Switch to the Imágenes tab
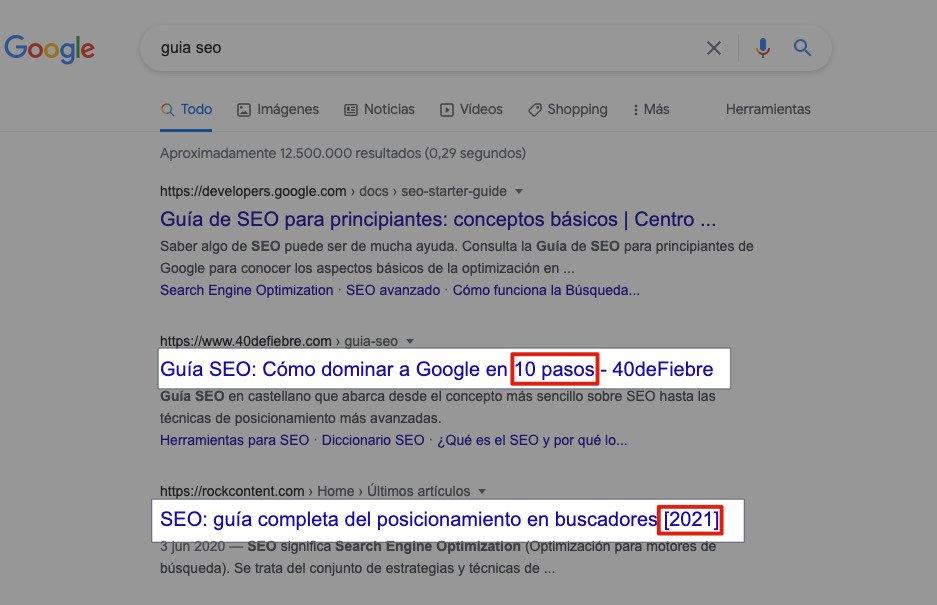 tap(278, 109)
